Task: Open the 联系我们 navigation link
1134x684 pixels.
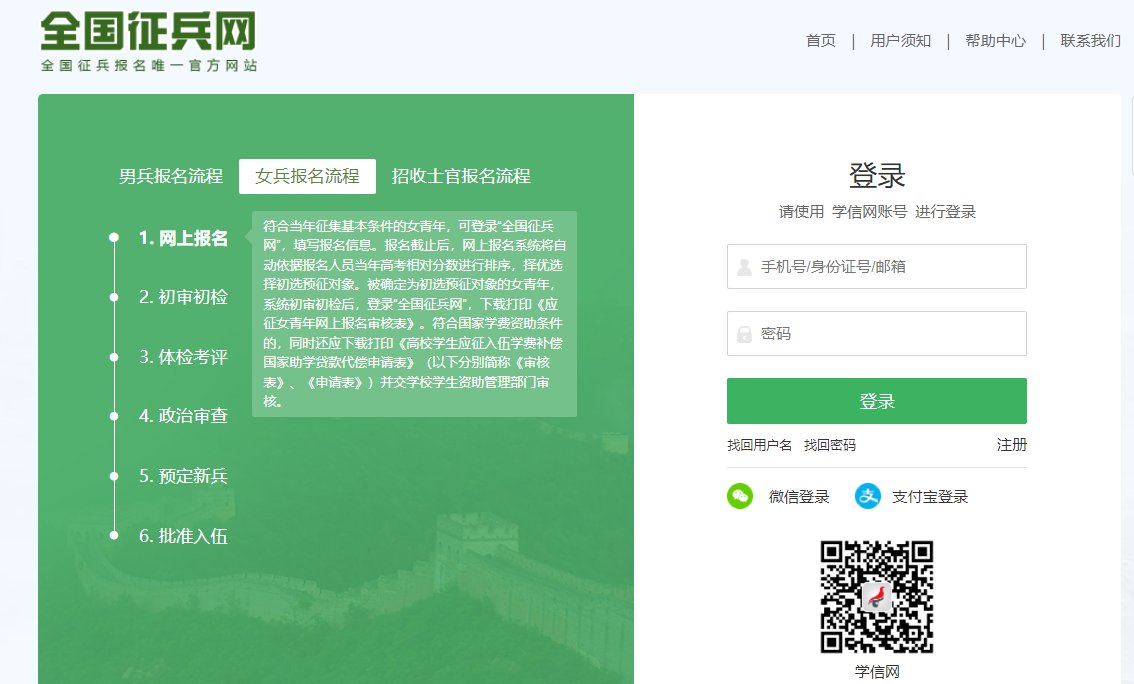Action: coord(1090,40)
